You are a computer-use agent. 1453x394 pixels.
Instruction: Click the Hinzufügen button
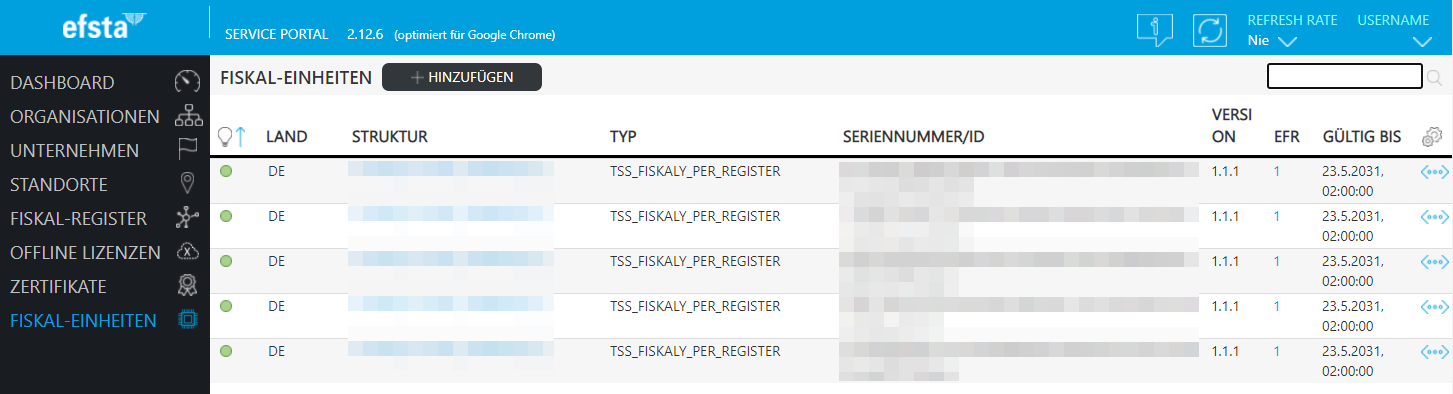[x=462, y=77]
